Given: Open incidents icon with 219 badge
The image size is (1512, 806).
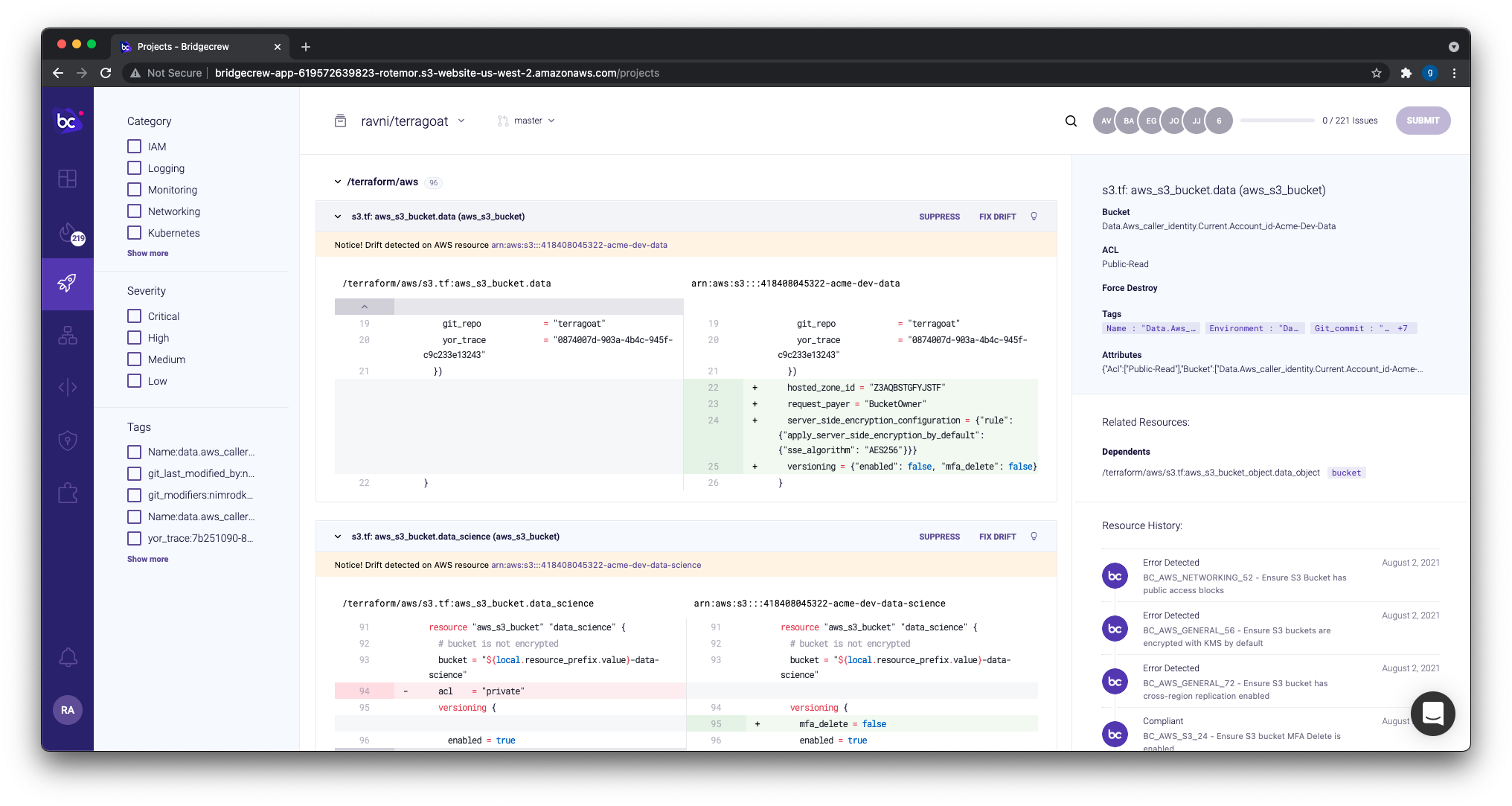Looking at the screenshot, I should coord(68,232).
